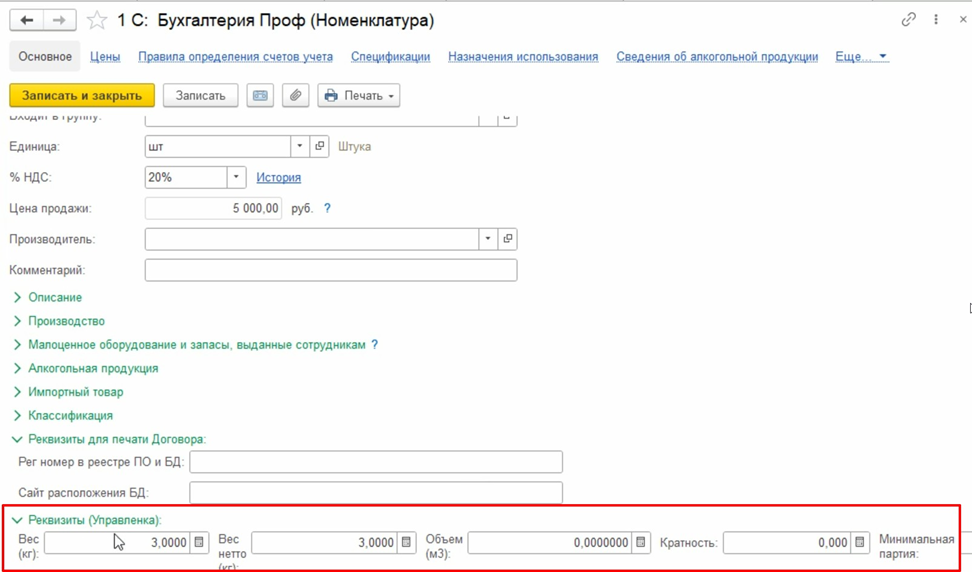Click the Записать и закрыть button
972x572 pixels.
point(82,95)
